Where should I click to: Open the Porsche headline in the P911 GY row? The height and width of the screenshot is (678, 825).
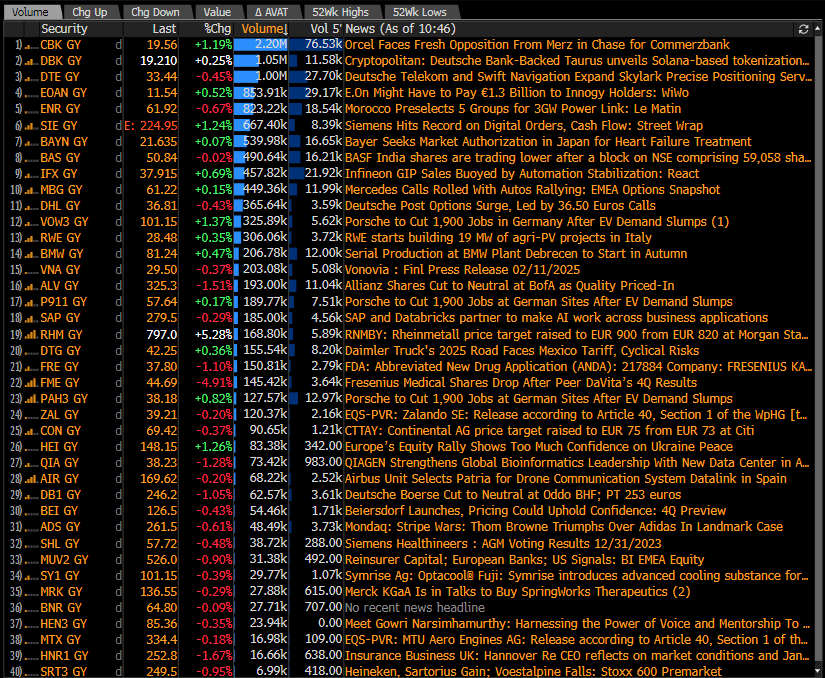click(x=539, y=302)
